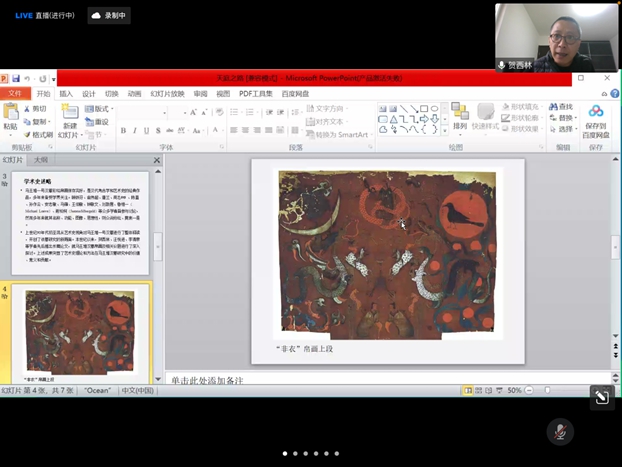This screenshot has width=622, height=467.
Task: Open the Aa change case dropdown
Action: (x=197, y=131)
